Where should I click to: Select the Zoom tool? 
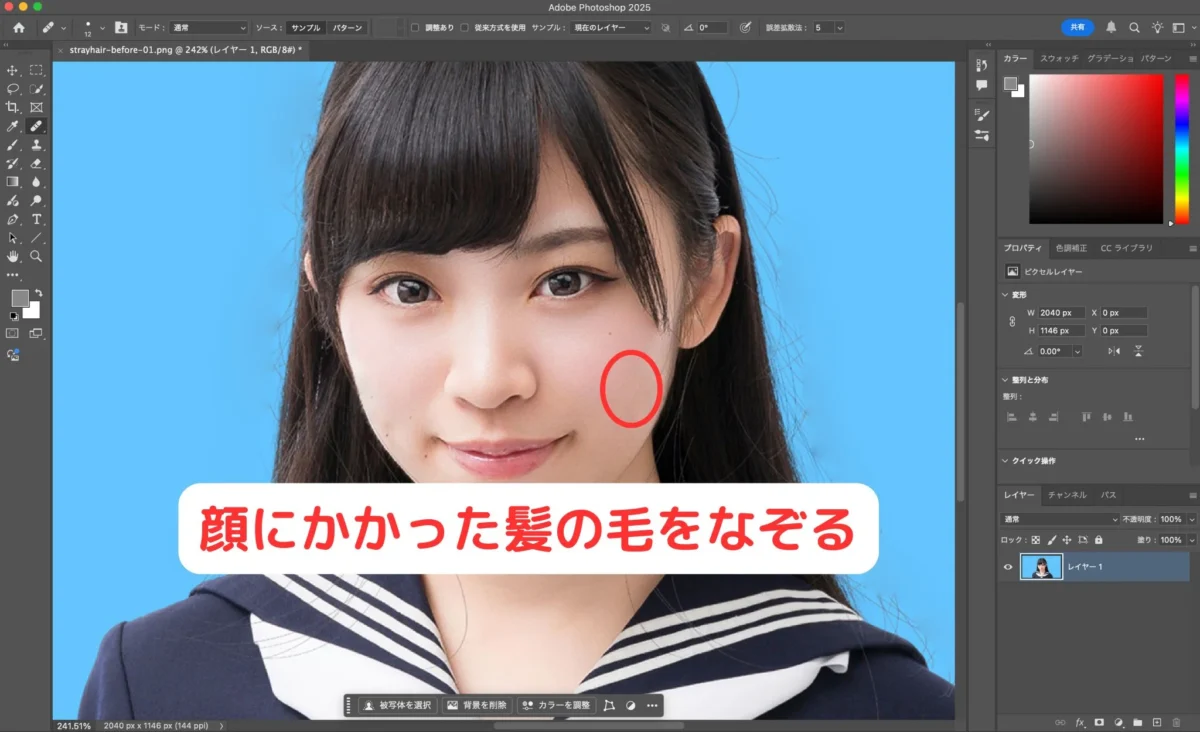click(36, 256)
